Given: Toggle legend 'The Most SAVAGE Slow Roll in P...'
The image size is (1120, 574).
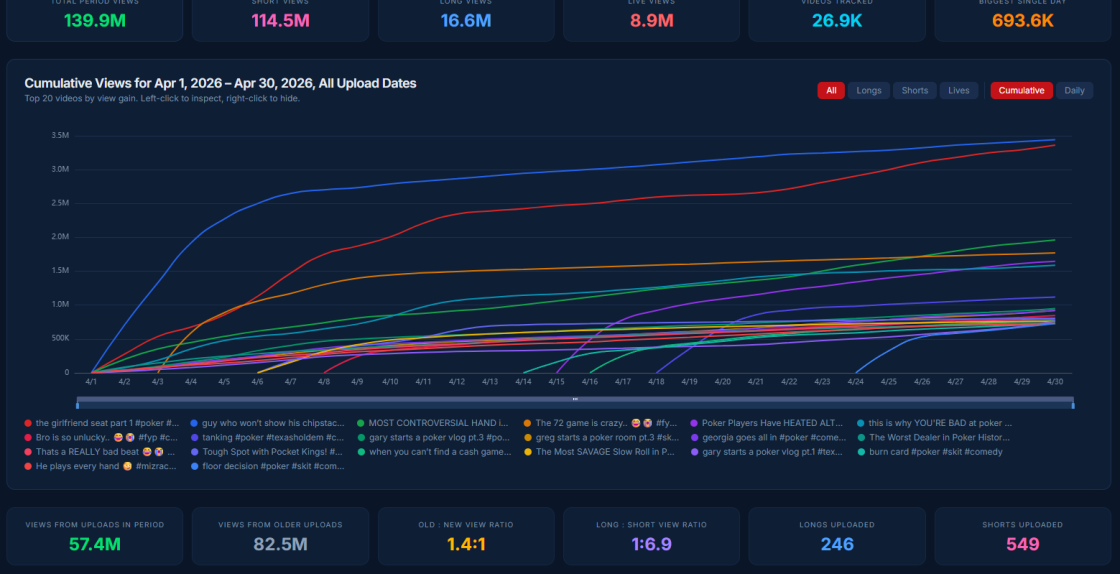Looking at the screenshot, I should point(599,452).
